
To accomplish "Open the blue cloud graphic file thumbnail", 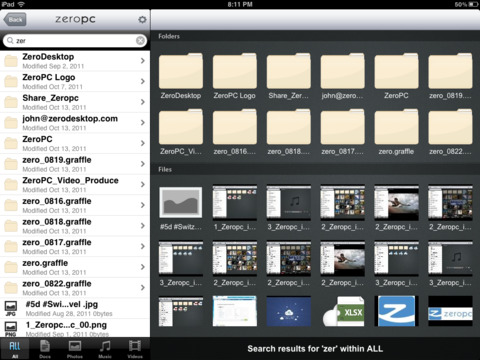I will coord(289,311).
